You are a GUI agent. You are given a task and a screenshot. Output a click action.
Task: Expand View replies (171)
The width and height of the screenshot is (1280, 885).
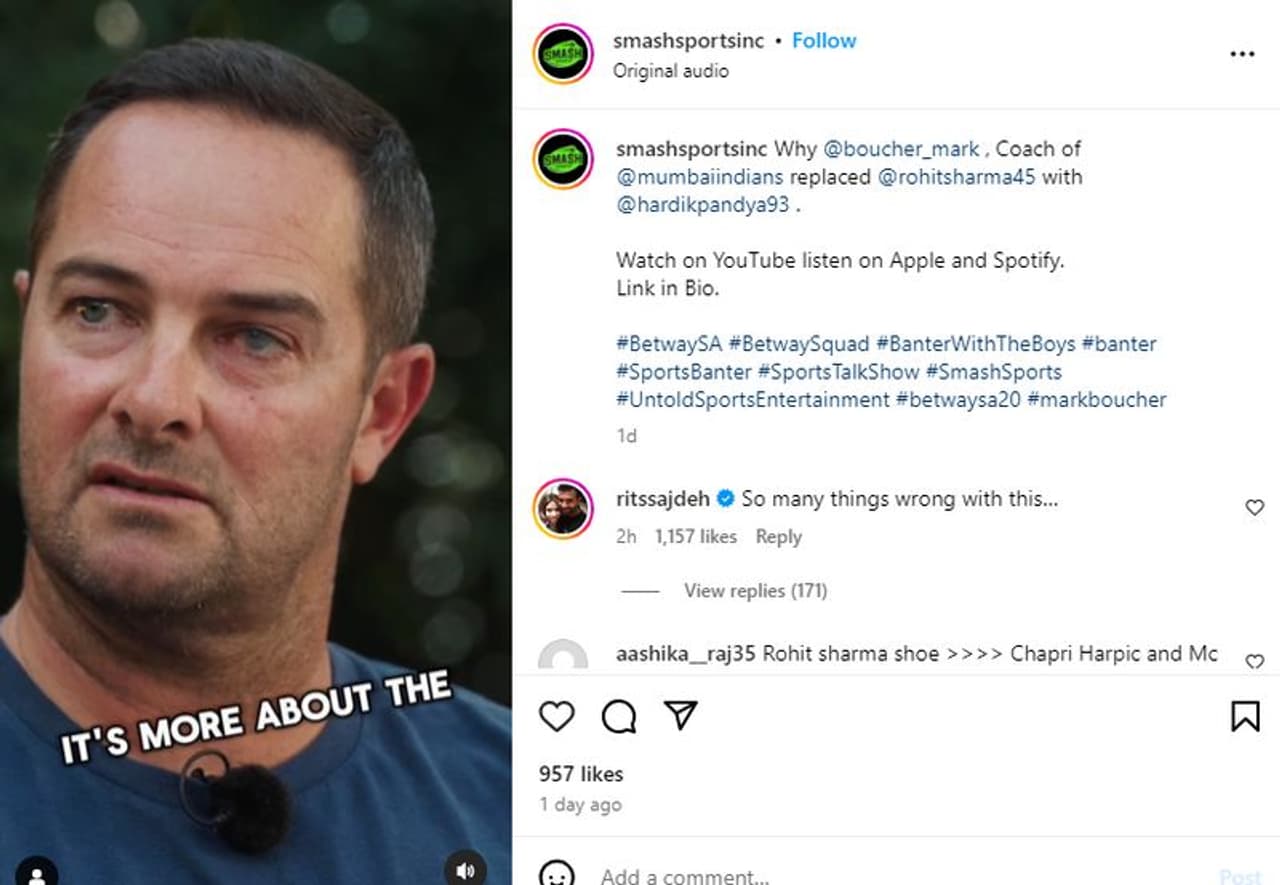pos(755,591)
